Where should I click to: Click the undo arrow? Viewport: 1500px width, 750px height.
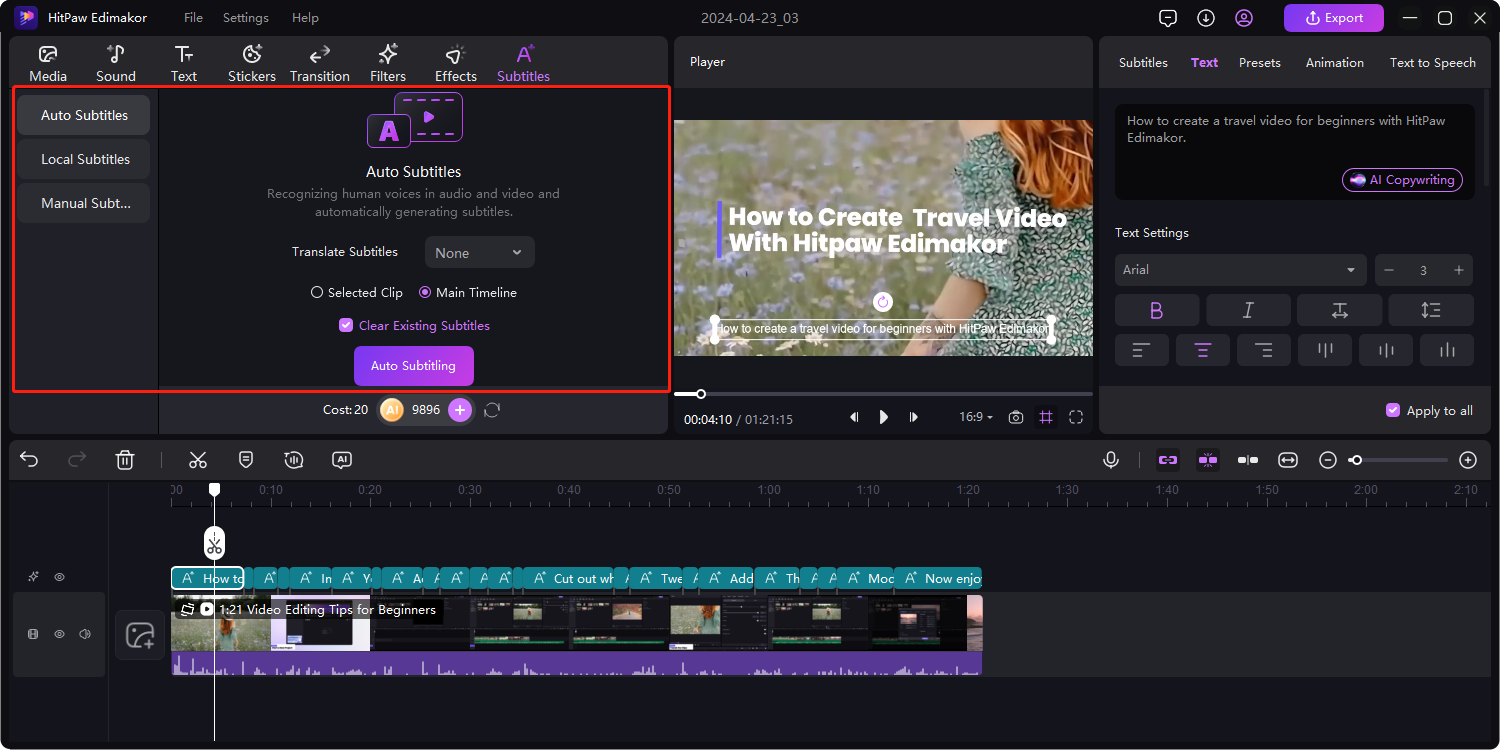pos(29,460)
